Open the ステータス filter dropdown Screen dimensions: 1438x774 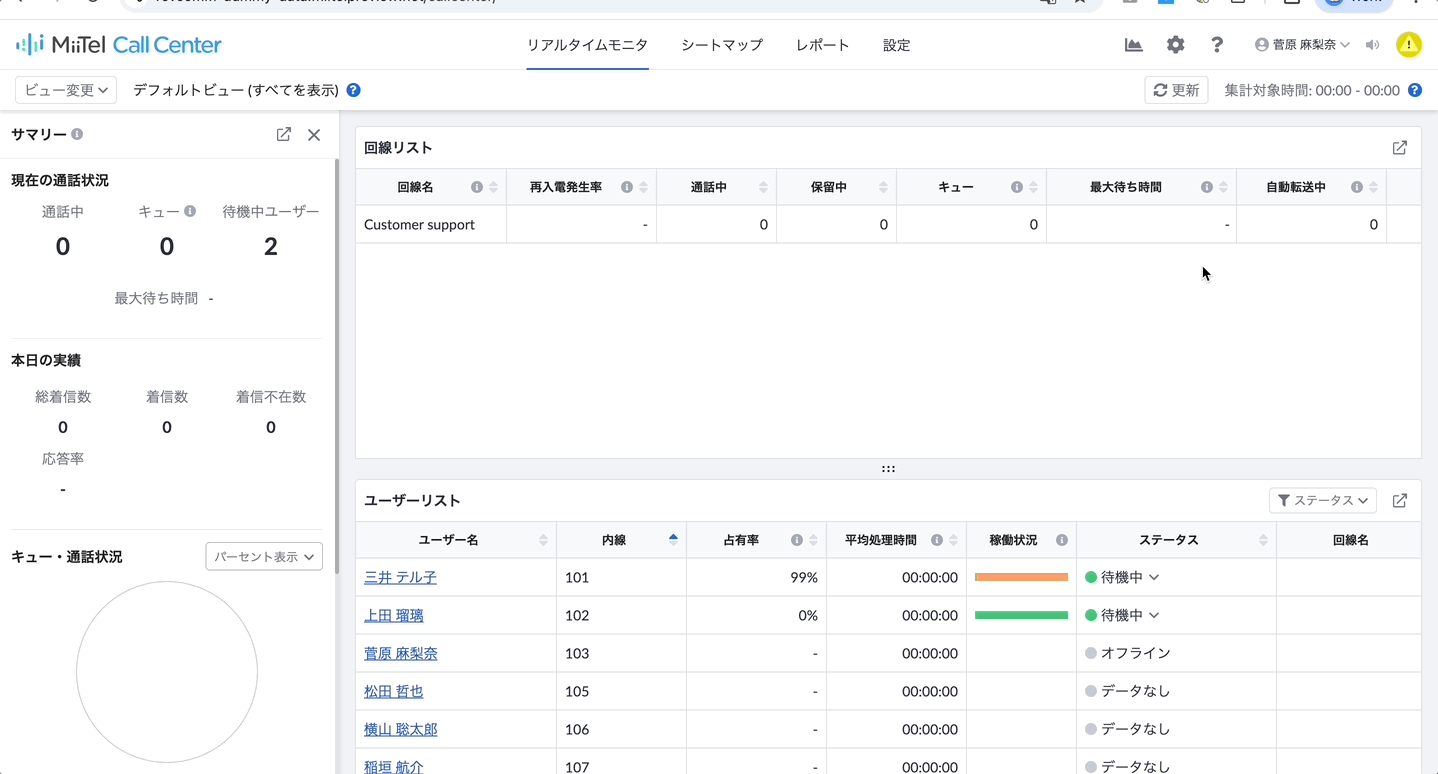click(x=1322, y=501)
